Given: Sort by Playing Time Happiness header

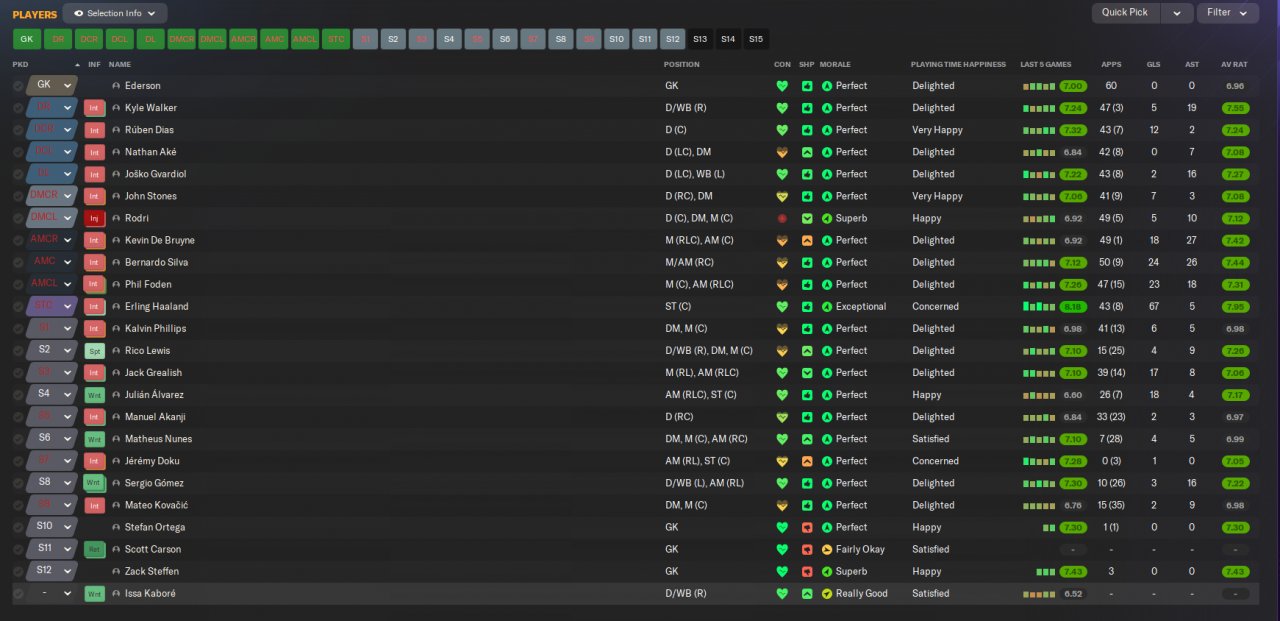Looking at the screenshot, I should [958, 64].
